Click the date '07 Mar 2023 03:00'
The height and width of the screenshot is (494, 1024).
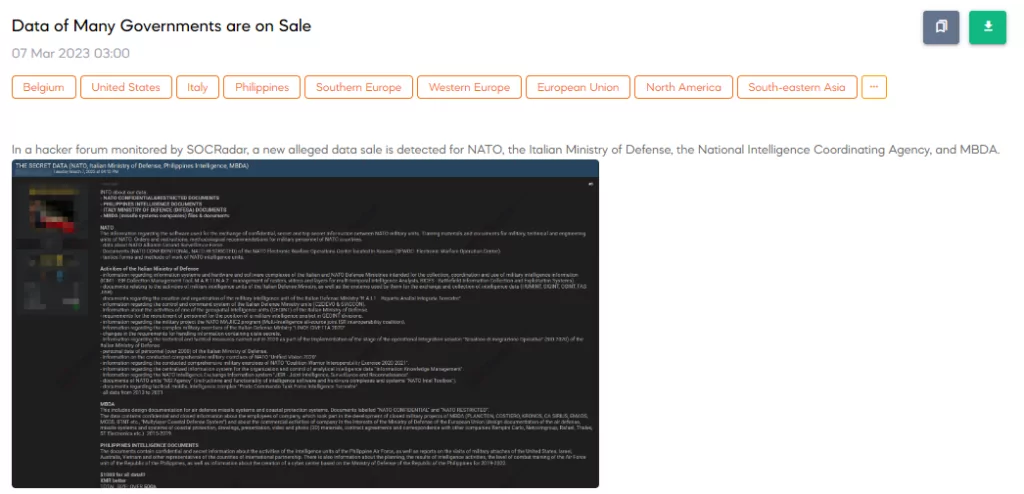[x=71, y=54]
